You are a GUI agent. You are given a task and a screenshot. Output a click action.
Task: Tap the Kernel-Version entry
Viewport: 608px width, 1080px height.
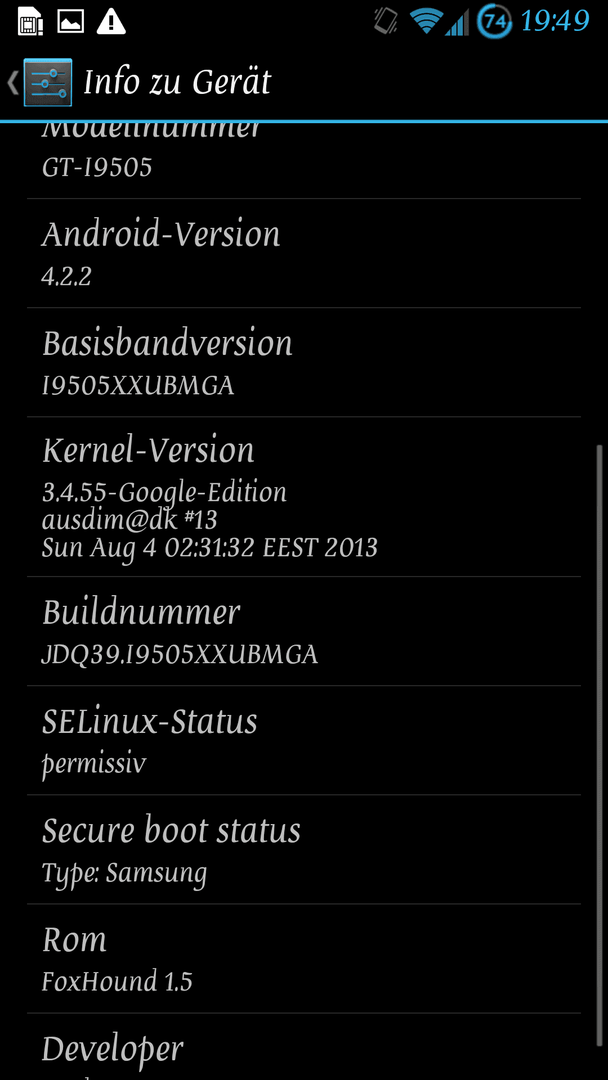click(x=304, y=497)
